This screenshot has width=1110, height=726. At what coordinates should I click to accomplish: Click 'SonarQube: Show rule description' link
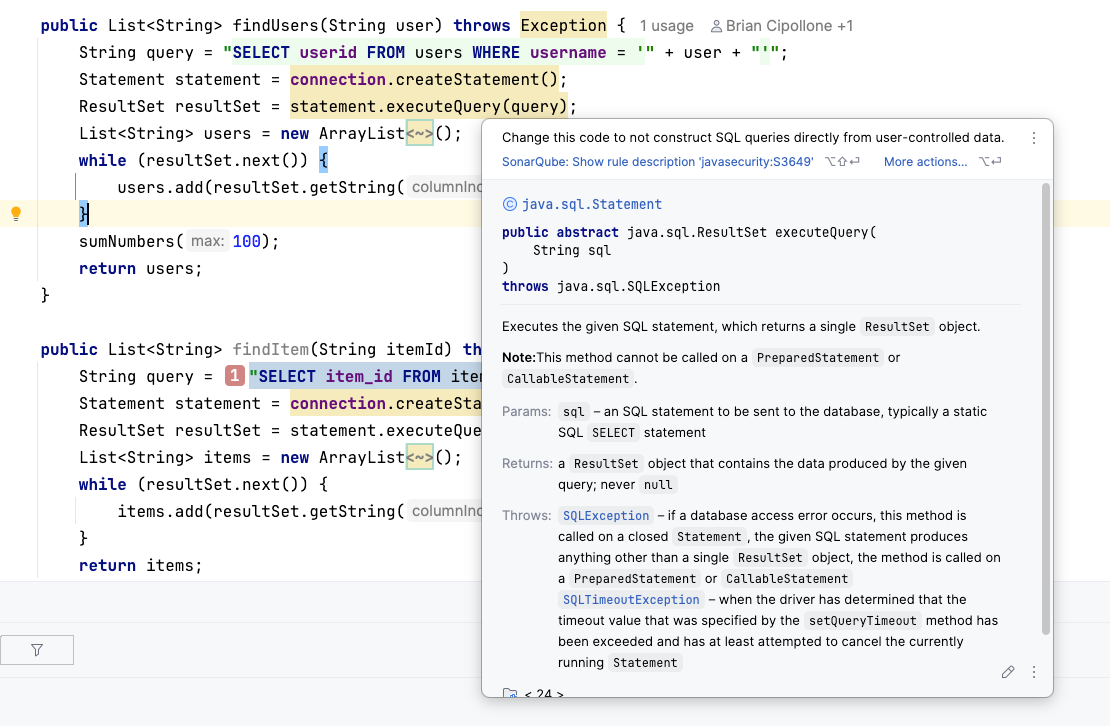pos(657,162)
